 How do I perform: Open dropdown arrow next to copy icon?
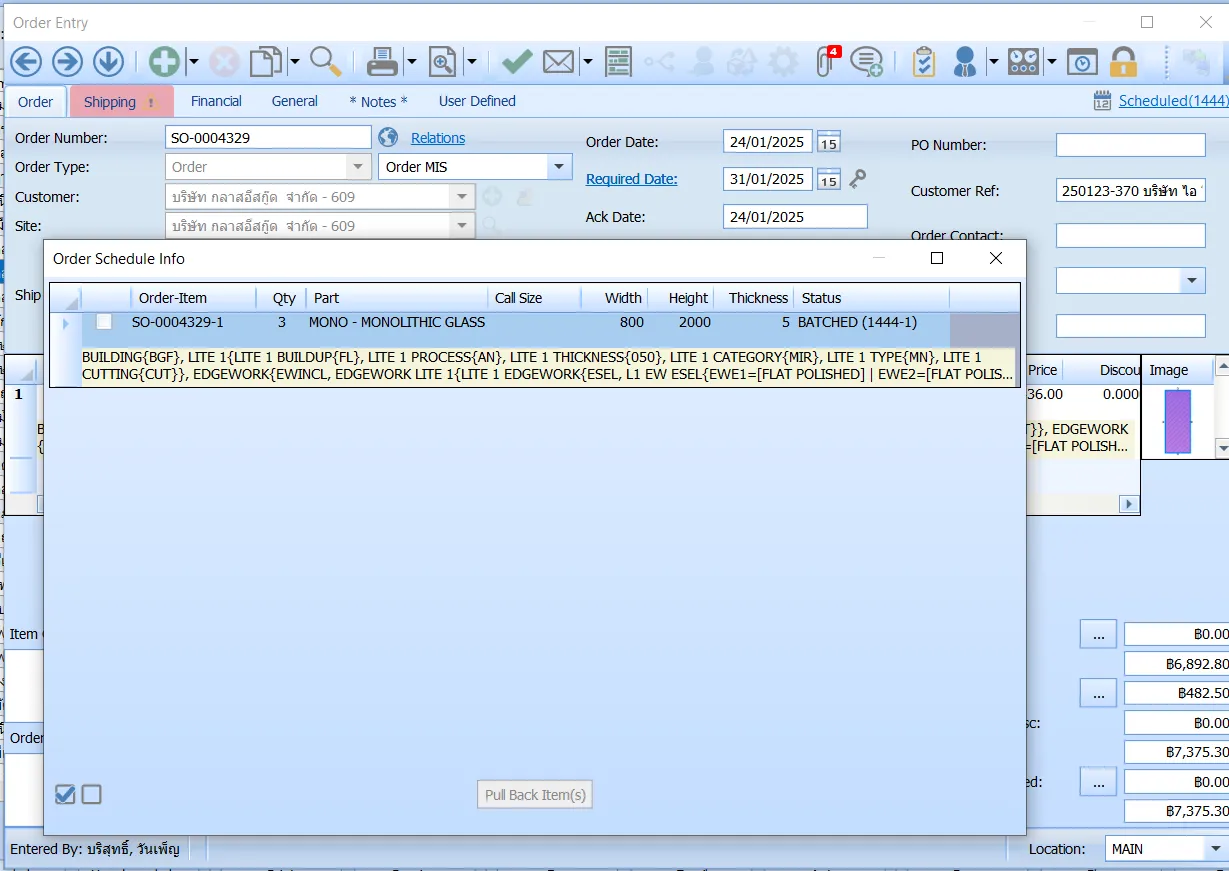295,62
